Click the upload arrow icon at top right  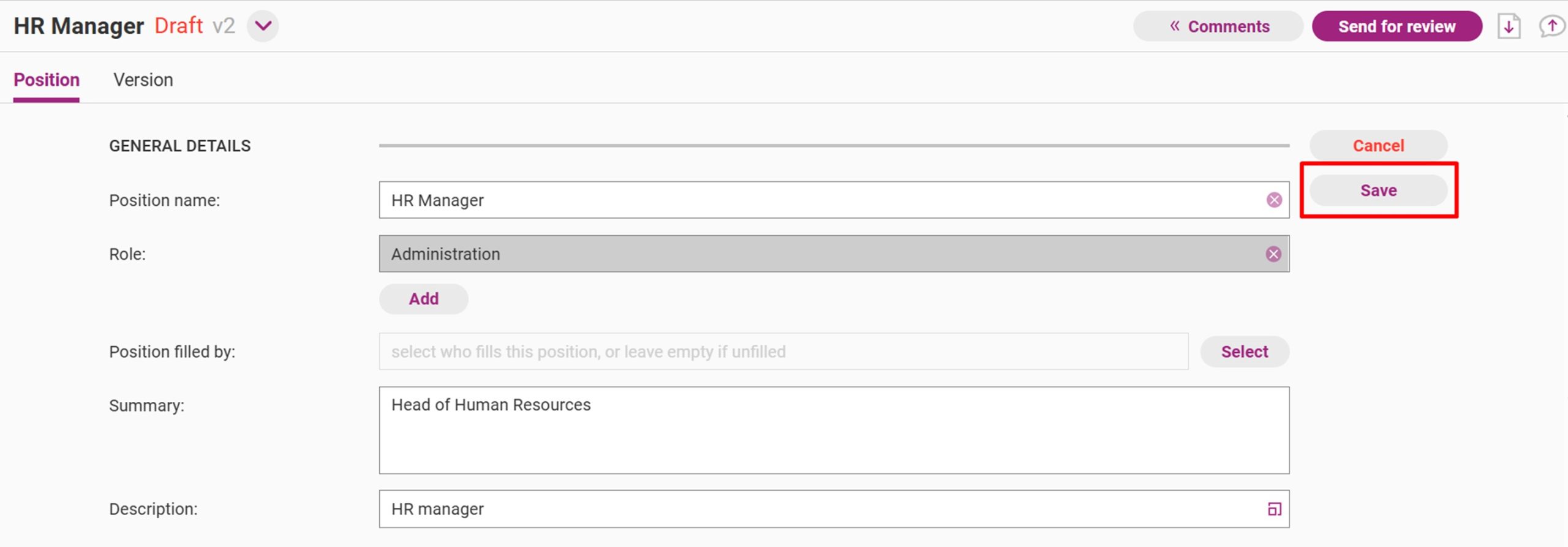[x=1551, y=26]
